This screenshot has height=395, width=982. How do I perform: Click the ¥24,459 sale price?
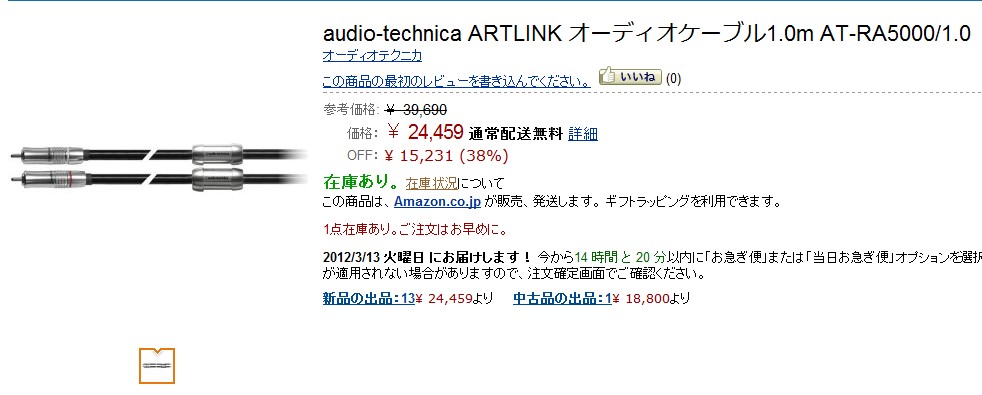(425, 131)
